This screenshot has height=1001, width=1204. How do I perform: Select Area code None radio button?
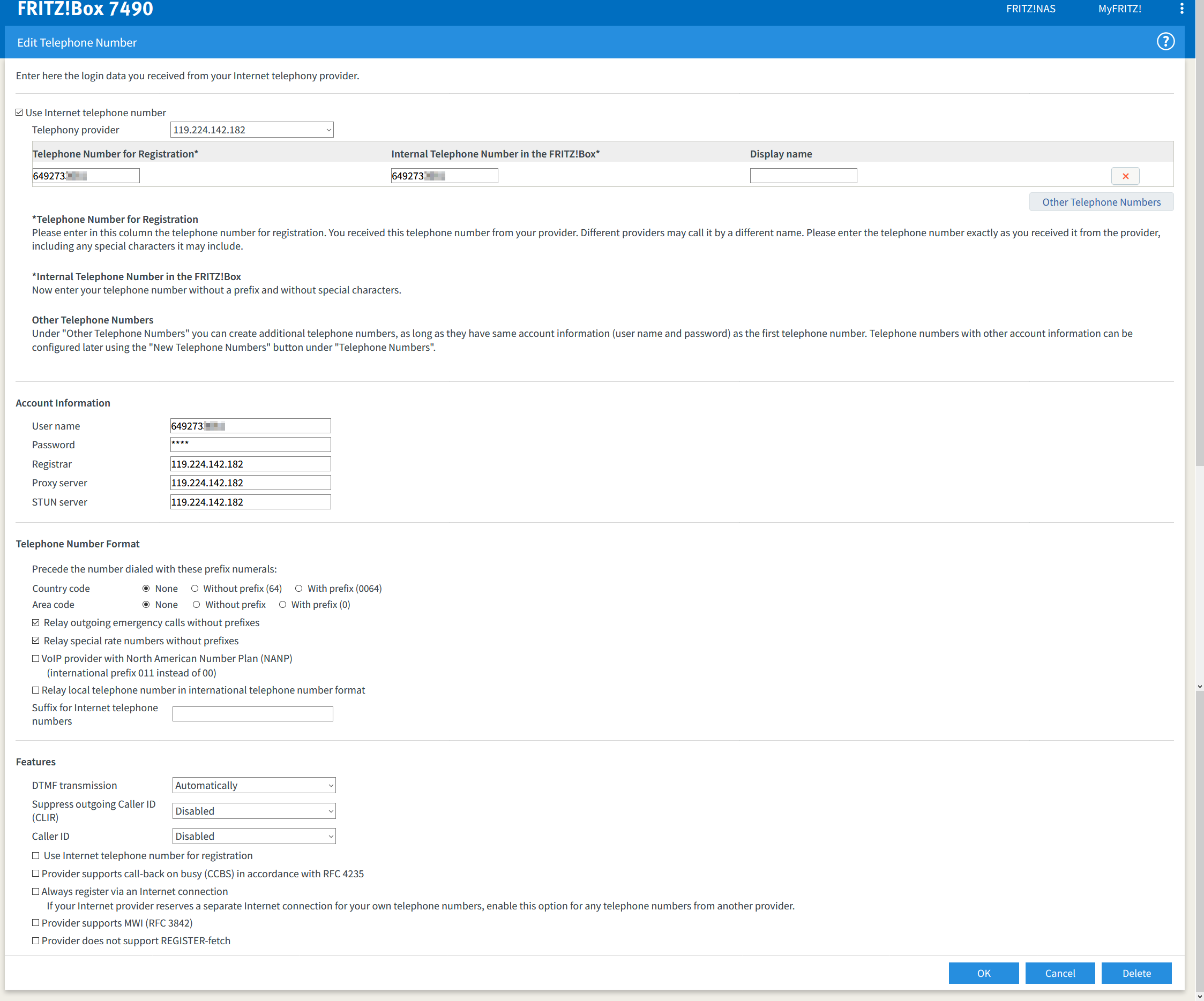[146, 605]
